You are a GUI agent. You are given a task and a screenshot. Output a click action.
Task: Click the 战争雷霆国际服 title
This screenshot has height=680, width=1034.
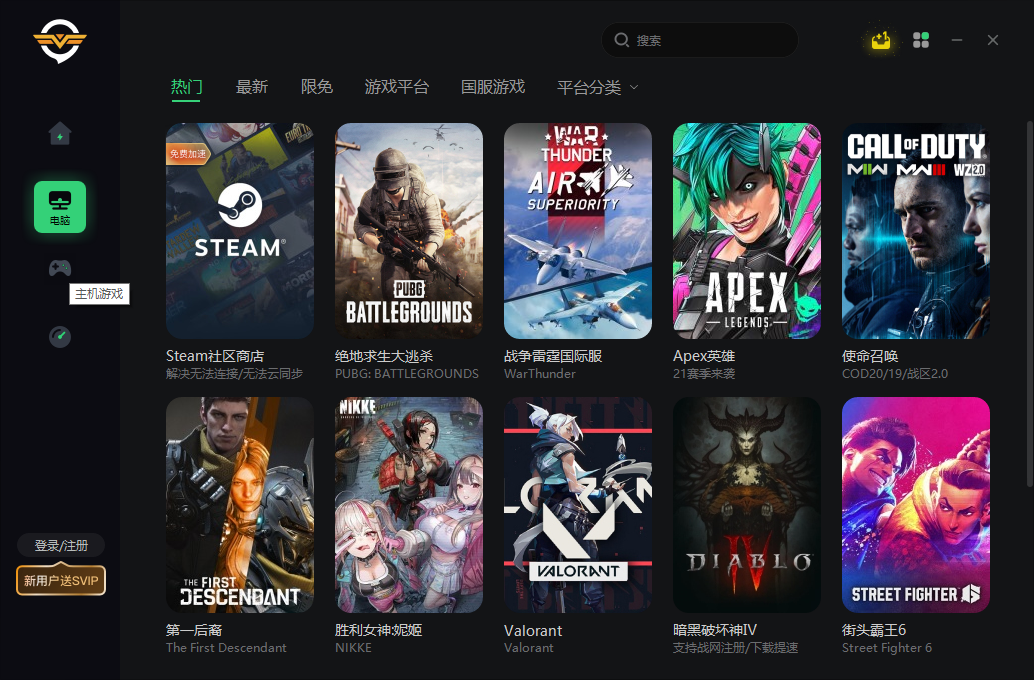coord(553,356)
